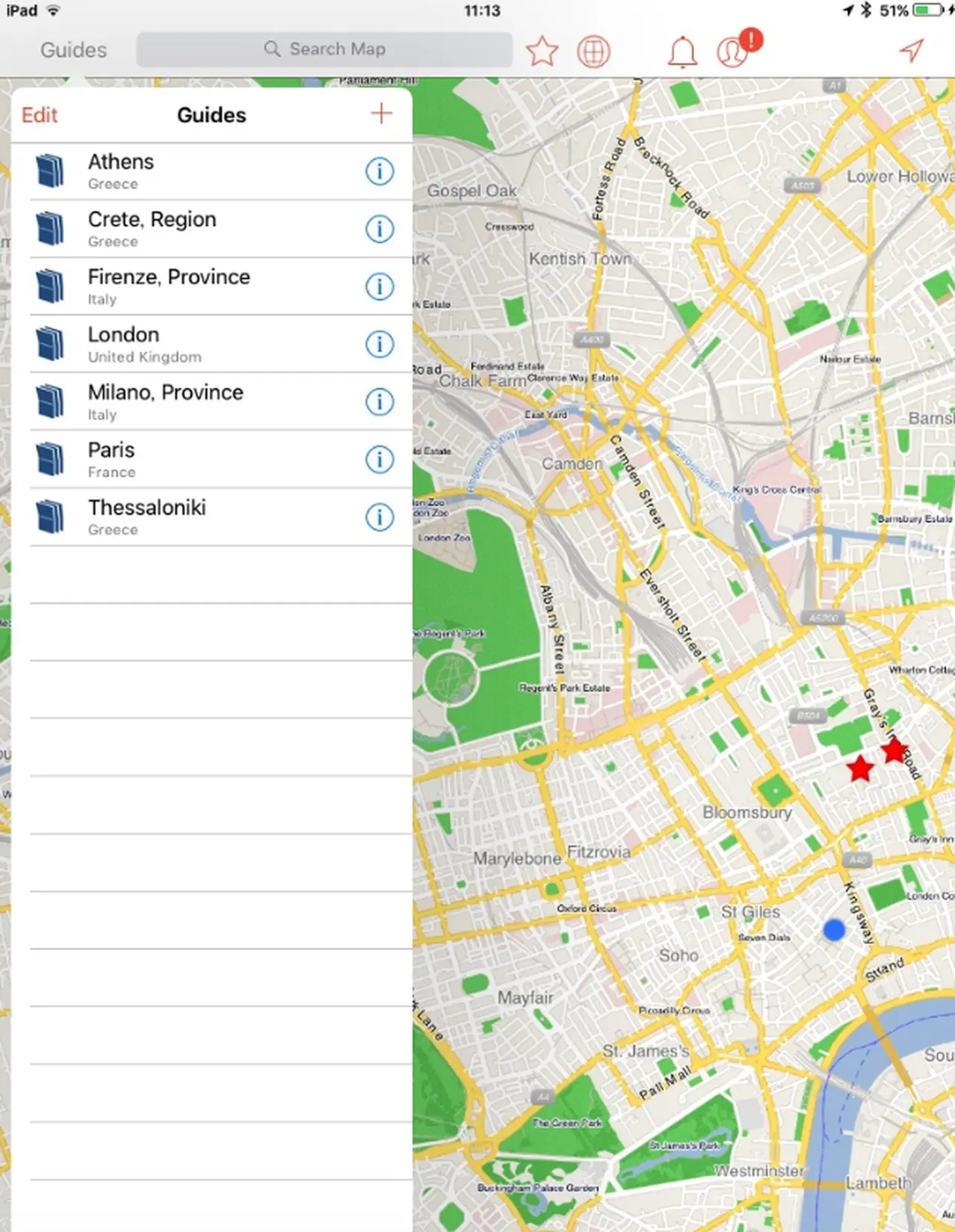955x1232 pixels.
Task: Tap the left red star marker
Action: tap(860, 768)
